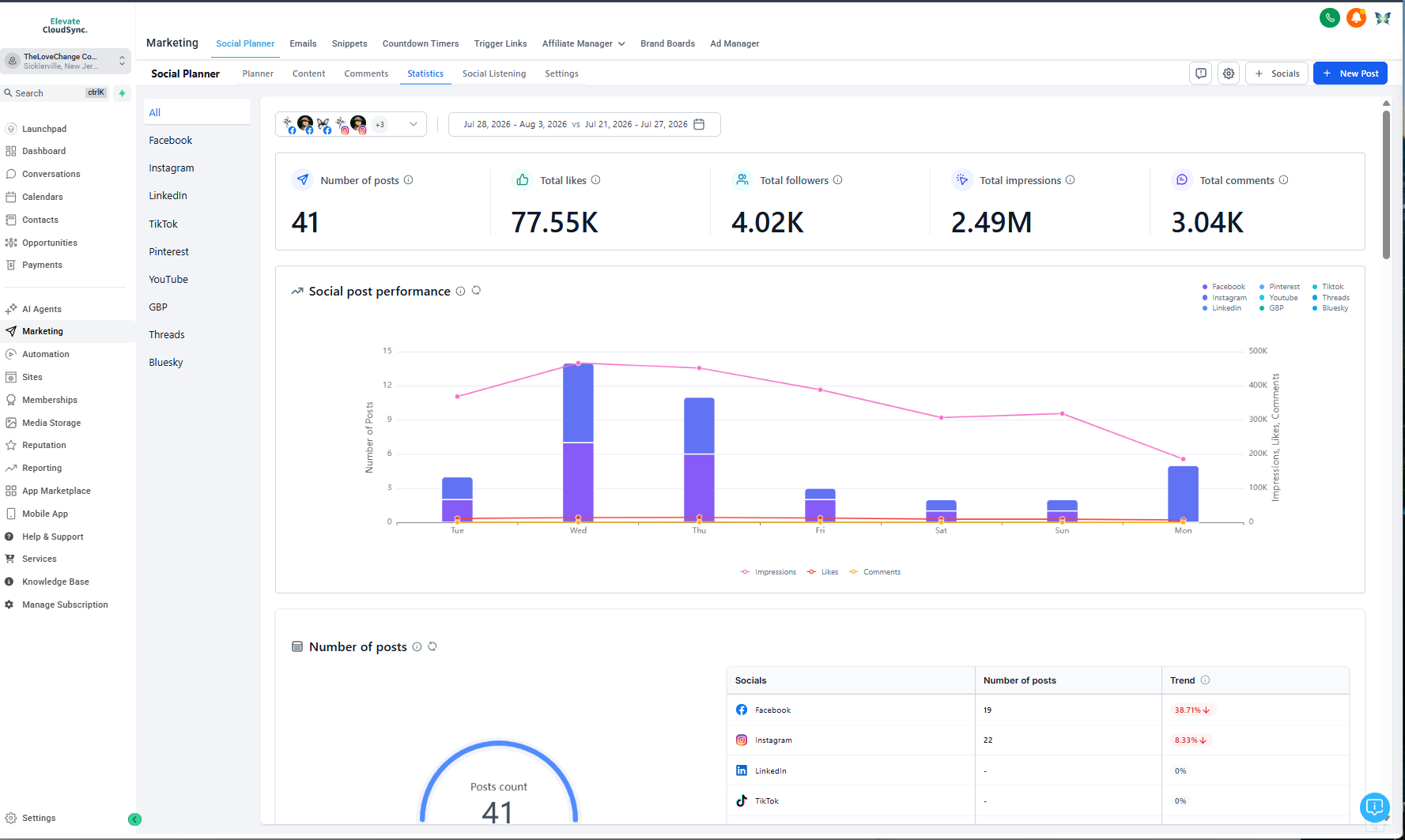Viewport: 1405px width, 840px height.
Task: Open Memberships in the sidebar
Action: [49, 400]
